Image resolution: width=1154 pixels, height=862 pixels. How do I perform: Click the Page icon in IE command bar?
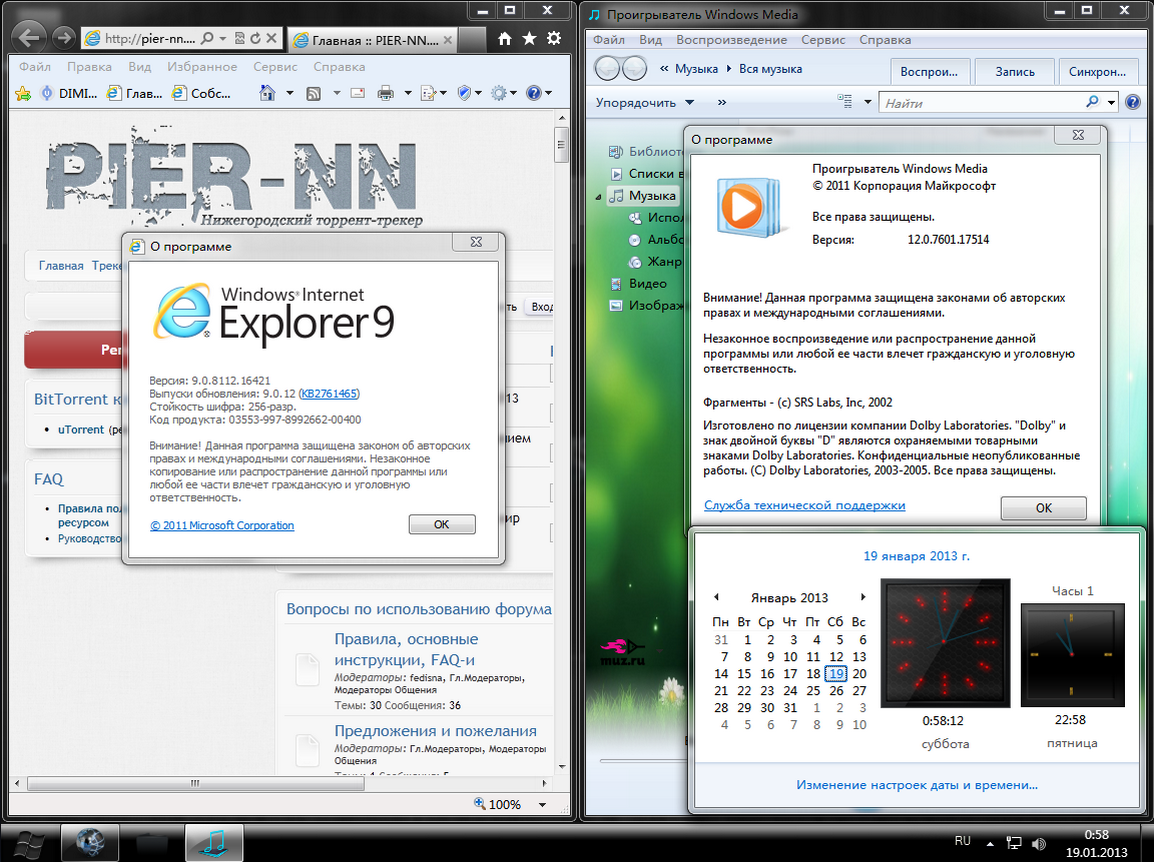tap(428, 93)
